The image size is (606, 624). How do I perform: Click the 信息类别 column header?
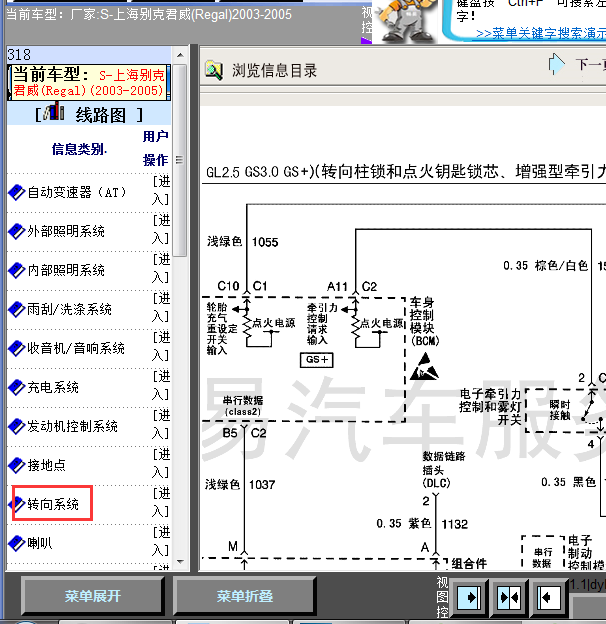(x=79, y=149)
